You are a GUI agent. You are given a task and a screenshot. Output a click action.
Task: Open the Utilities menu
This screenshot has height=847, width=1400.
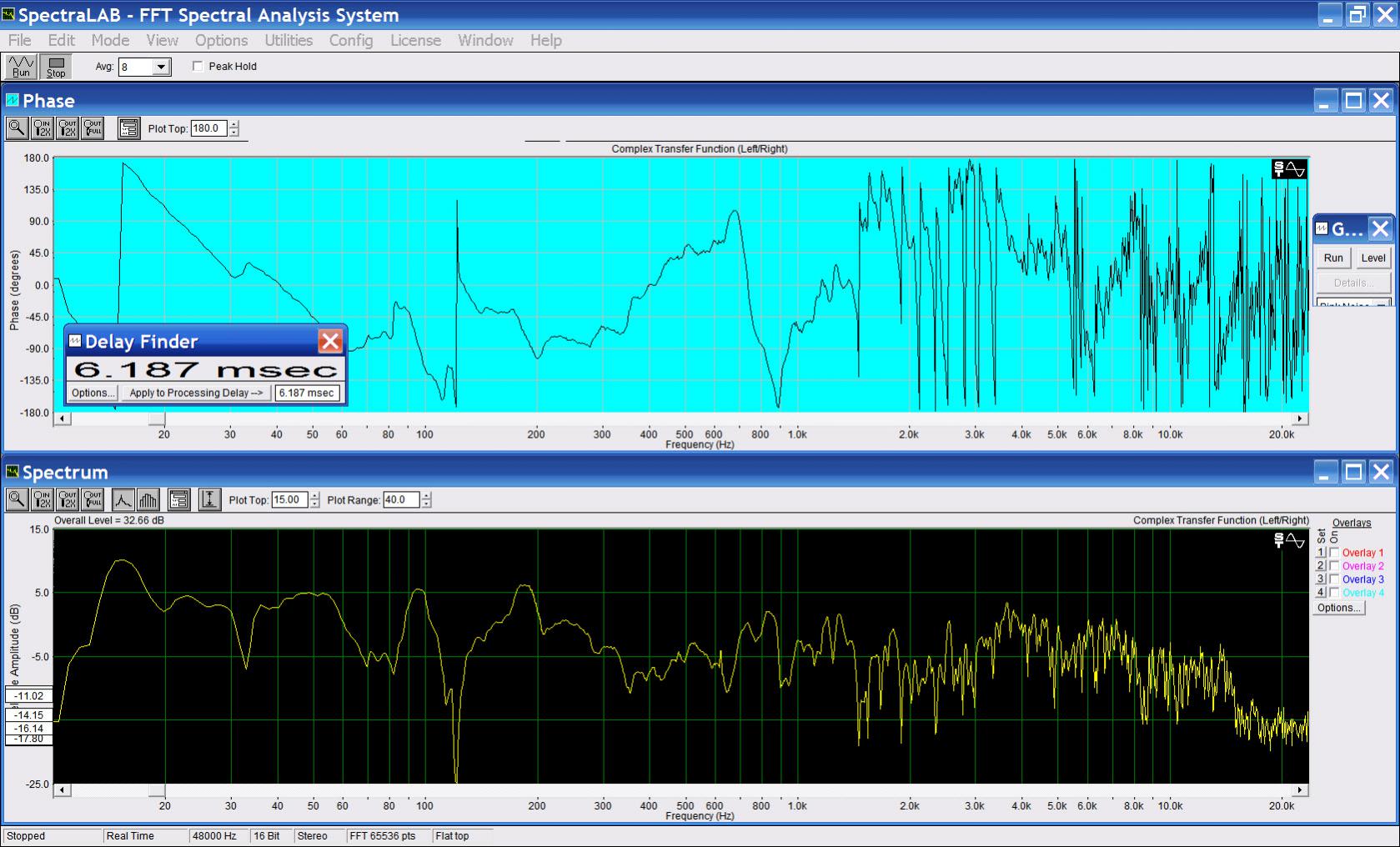coord(289,40)
